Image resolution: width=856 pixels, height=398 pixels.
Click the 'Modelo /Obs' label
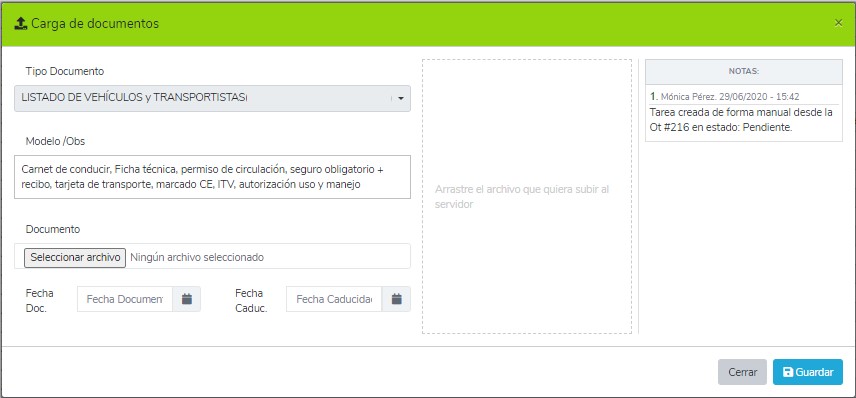pos(55,141)
